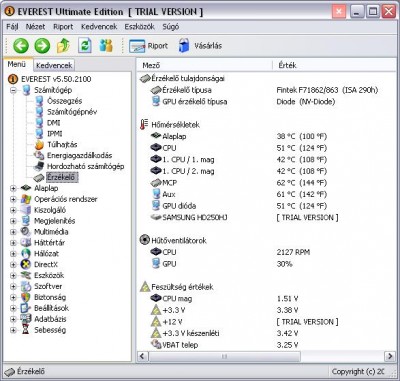Open the Súgó menu
The width and height of the screenshot is (400, 381).
(x=171, y=27)
